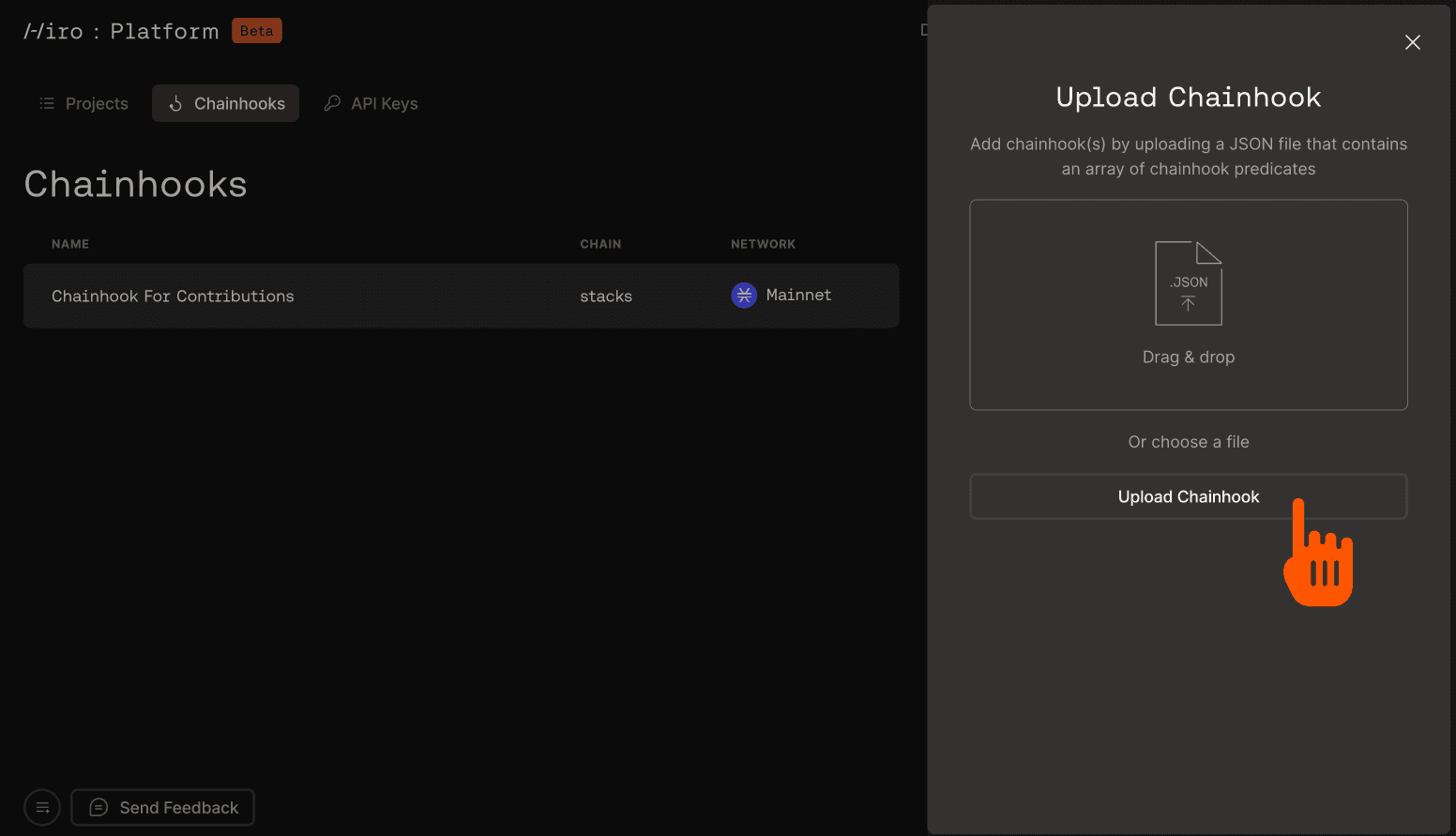Image resolution: width=1456 pixels, height=836 pixels.
Task: Click the Beta badge
Action: [x=257, y=31]
